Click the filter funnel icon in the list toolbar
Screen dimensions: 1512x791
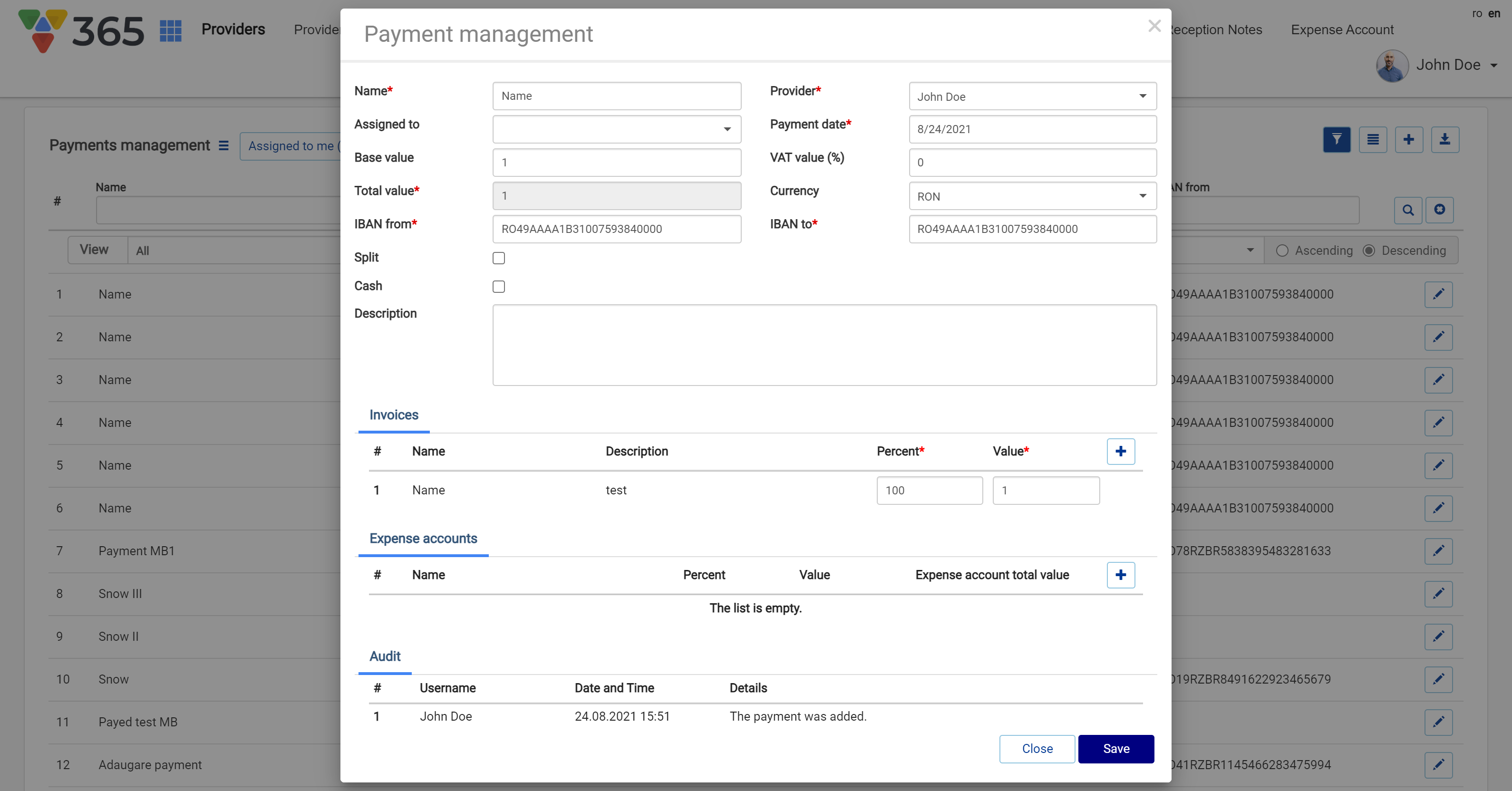click(1337, 140)
